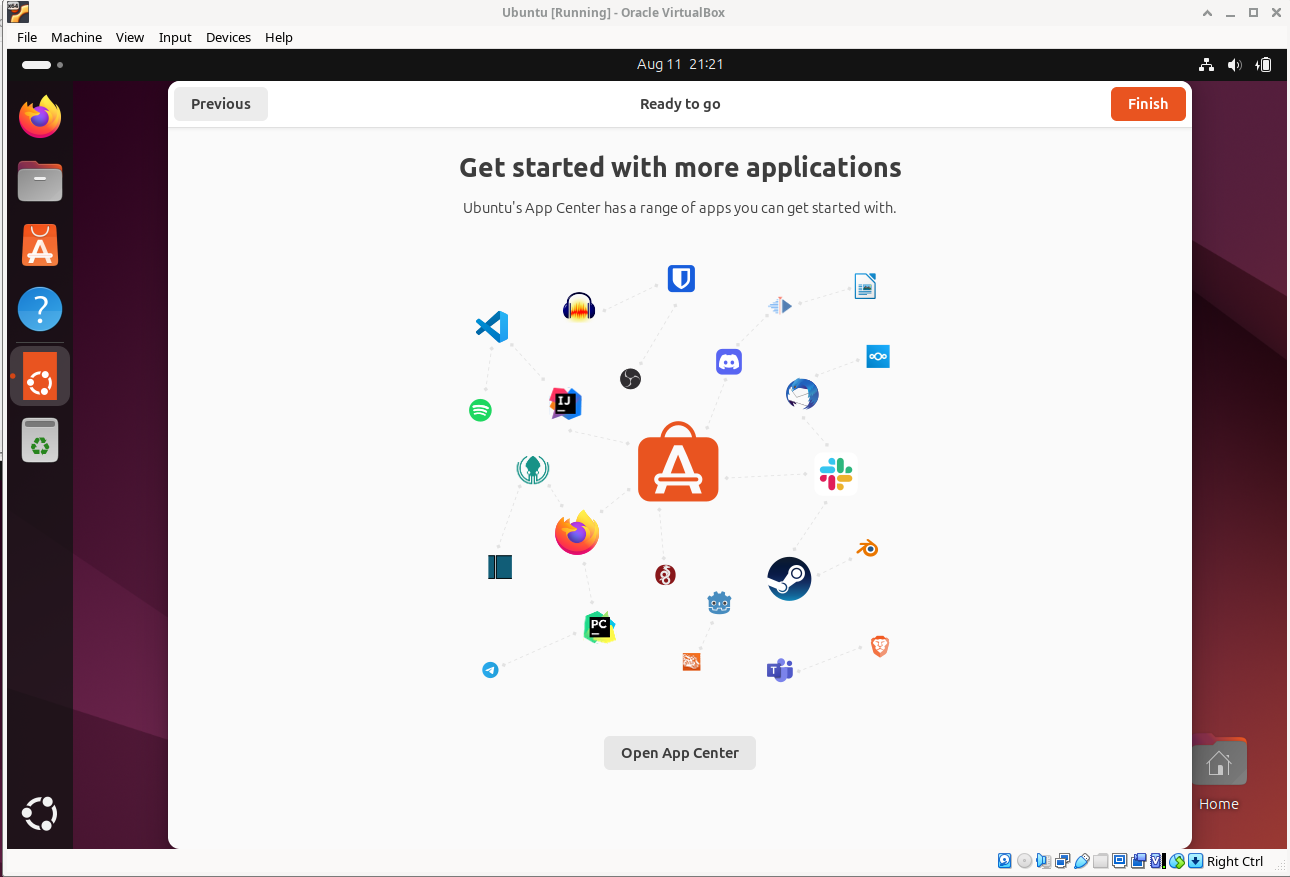
Task: Click the Slack app icon
Action: tap(836, 474)
